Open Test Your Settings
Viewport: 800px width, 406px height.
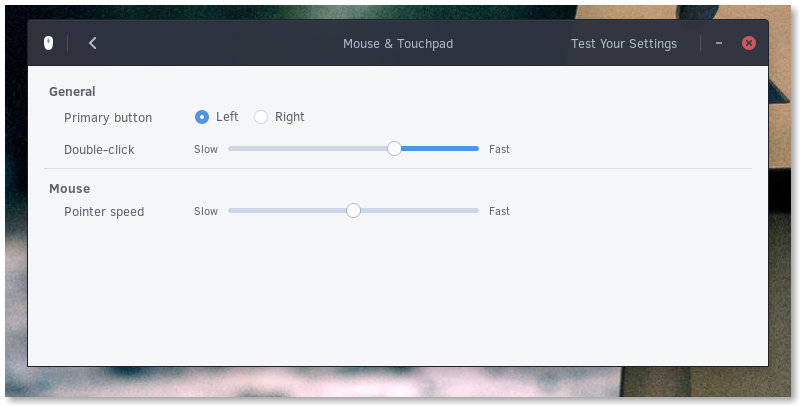tap(623, 44)
